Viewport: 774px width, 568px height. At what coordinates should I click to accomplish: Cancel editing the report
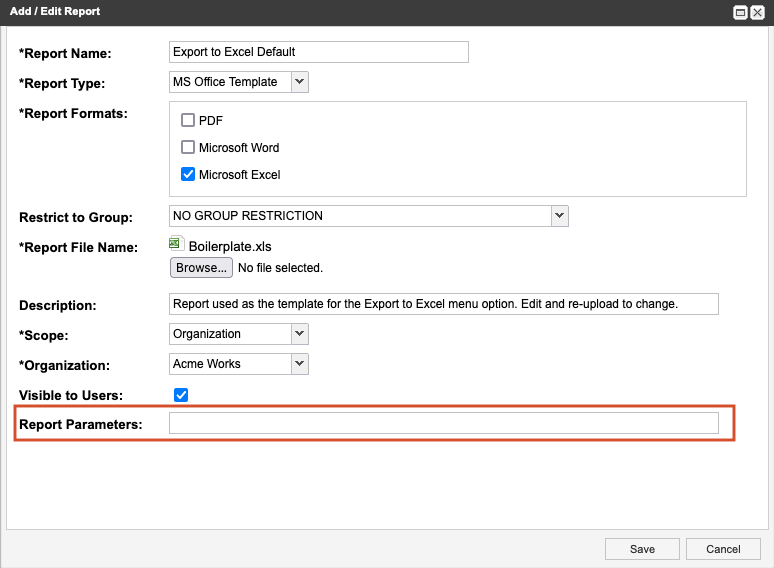(x=723, y=549)
